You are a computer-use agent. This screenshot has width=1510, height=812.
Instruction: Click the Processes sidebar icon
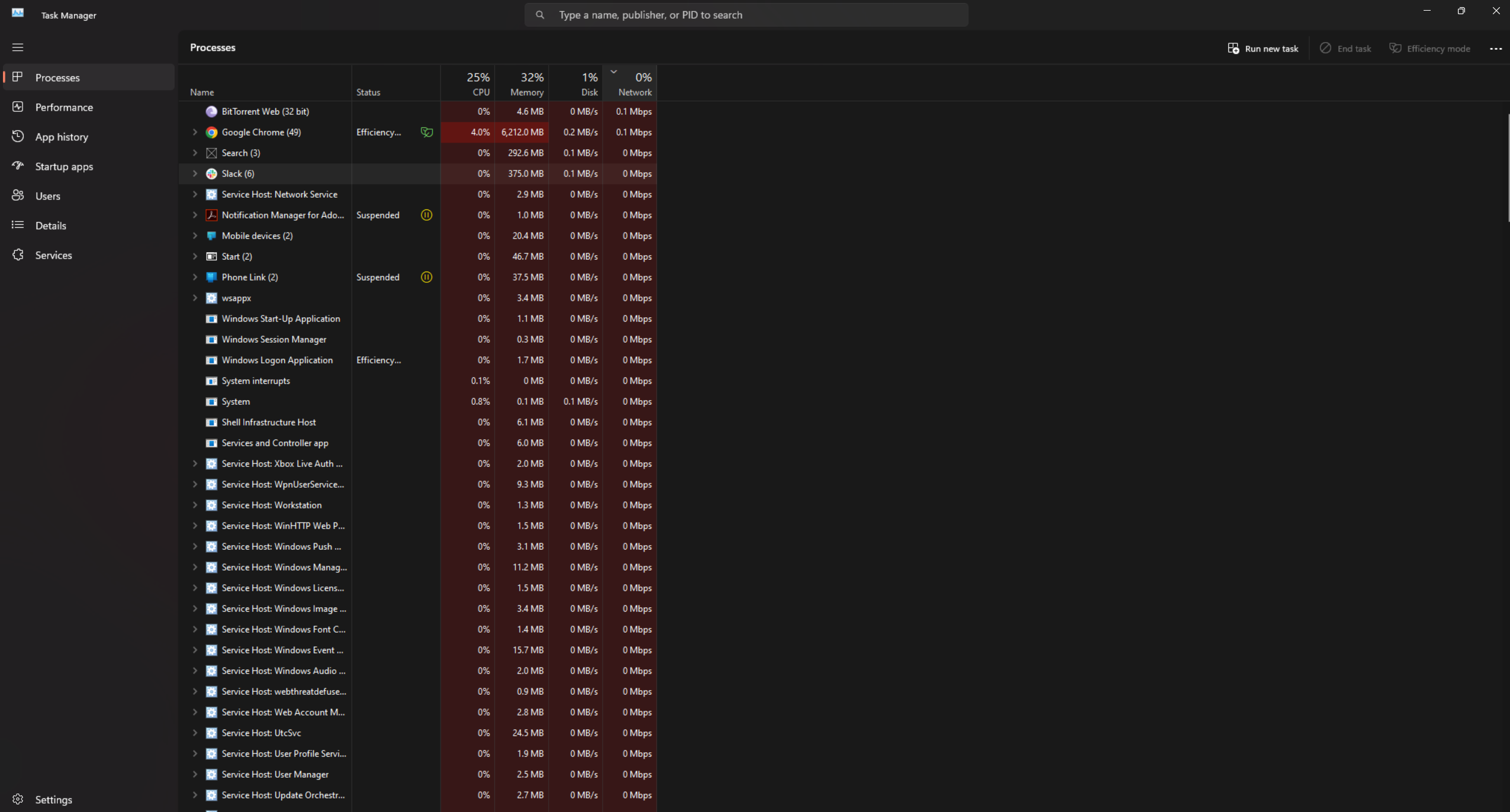(18, 77)
